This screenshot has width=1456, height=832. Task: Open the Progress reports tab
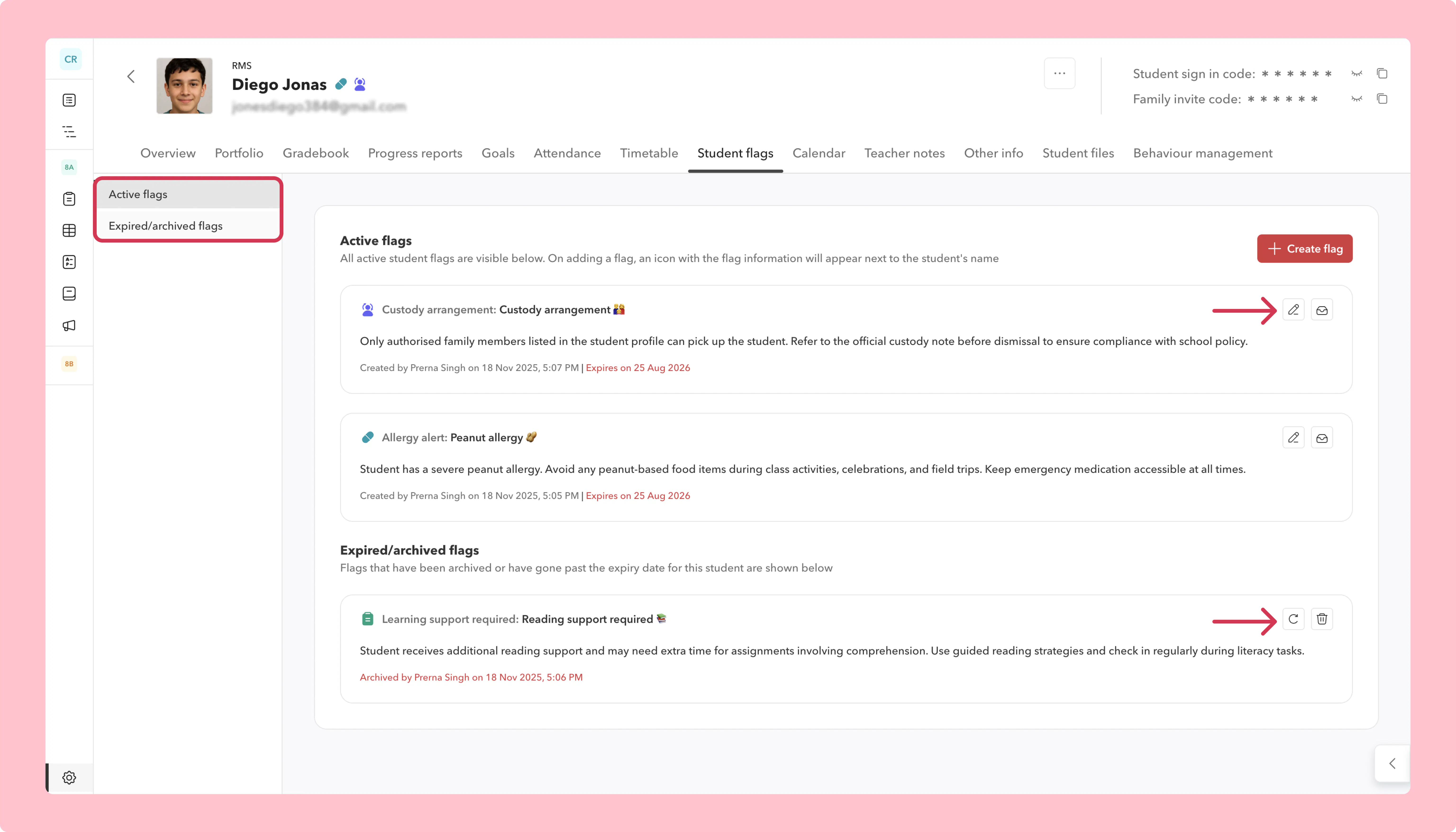(415, 153)
